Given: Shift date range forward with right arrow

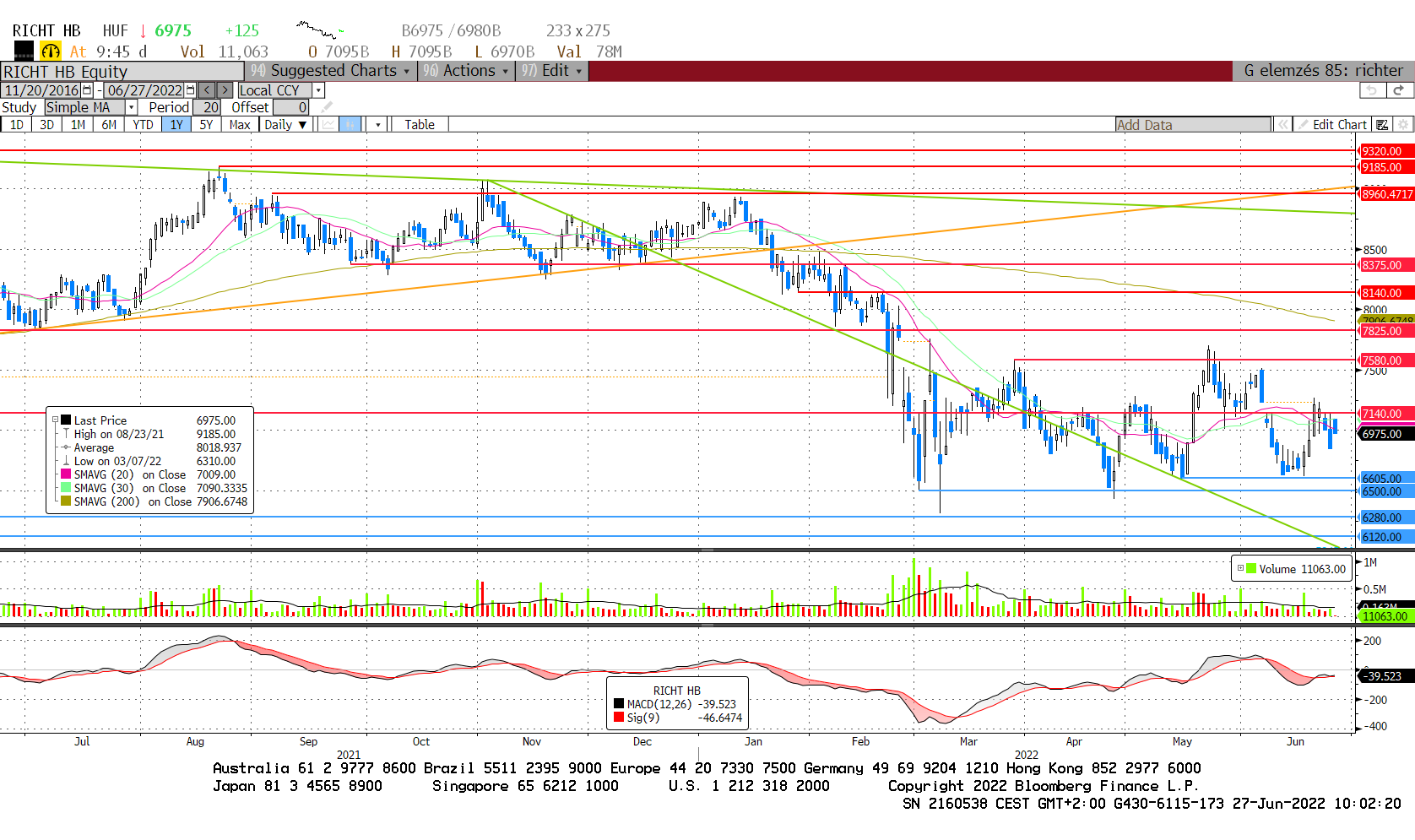Looking at the screenshot, I should coord(225,90).
